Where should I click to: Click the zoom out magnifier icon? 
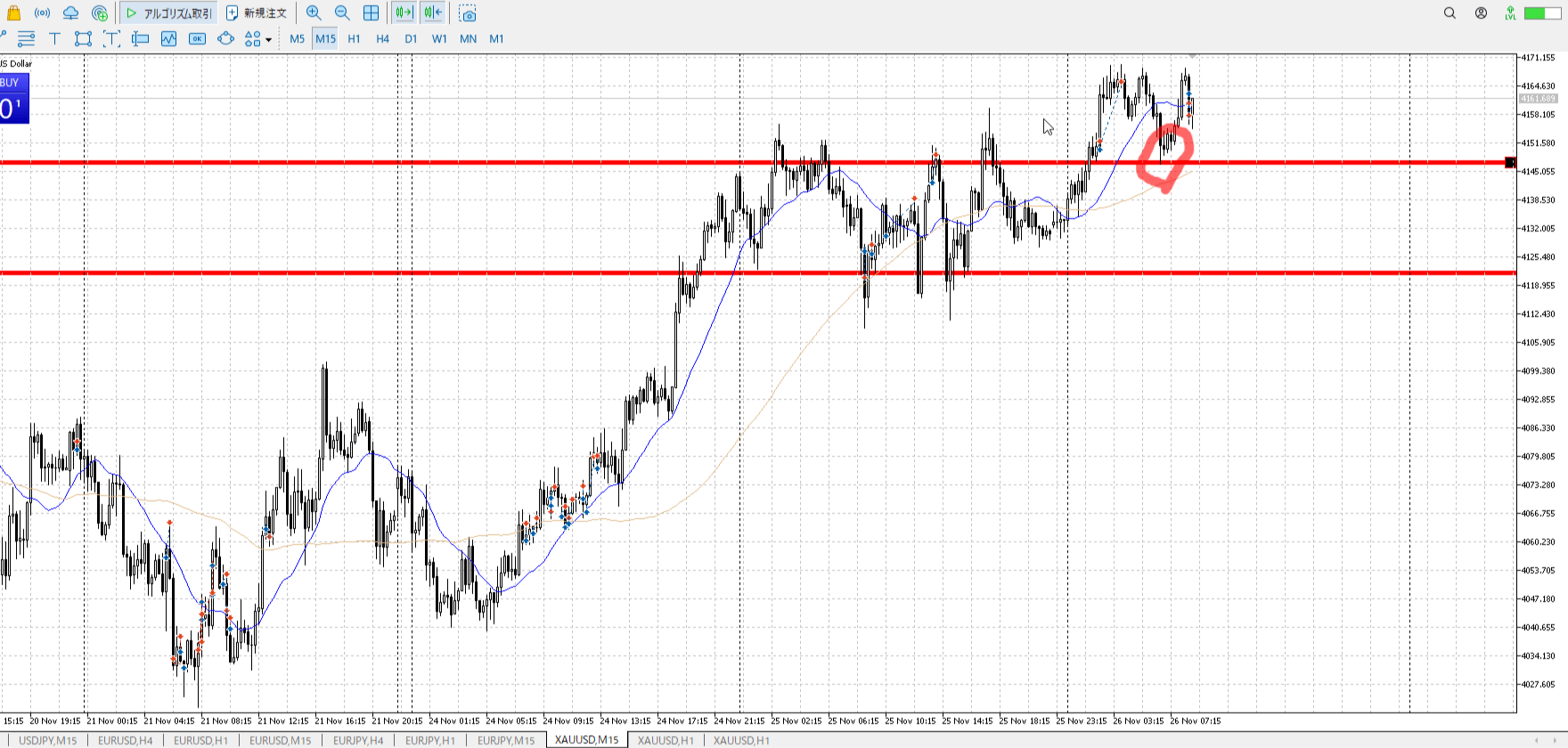(342, 13)
